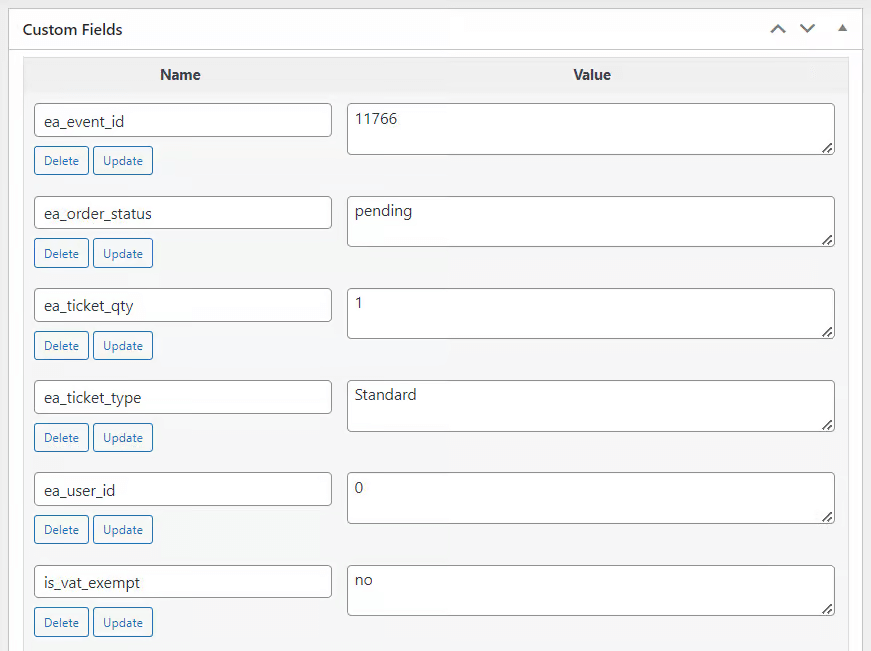Grab resize handle of 11766 textarea
Viewport: 871px width, 651px height.
click(x=827, y=148)
